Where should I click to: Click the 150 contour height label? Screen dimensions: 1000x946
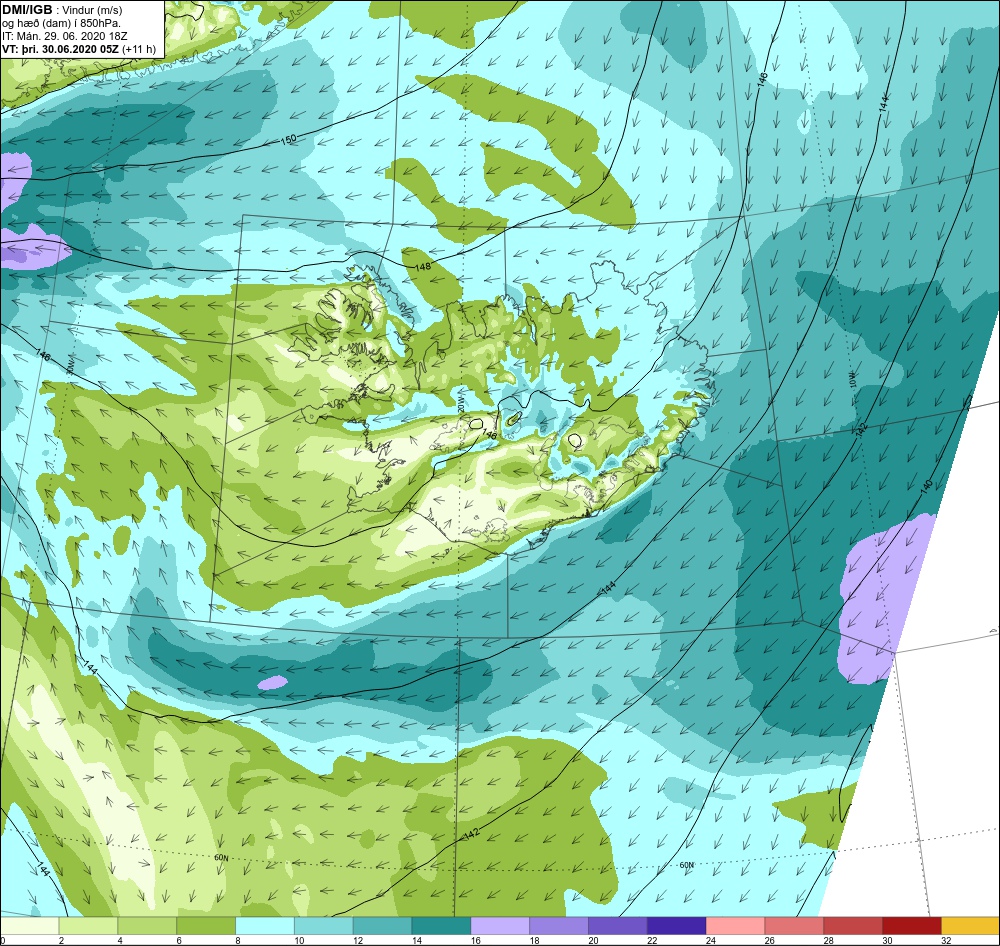click(x=288, y=138)
